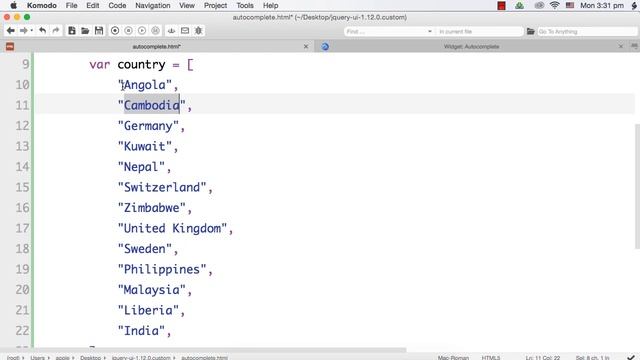640x360 pixels.
Task: Click the "Philippines" string on line 19
Action: 162,269
